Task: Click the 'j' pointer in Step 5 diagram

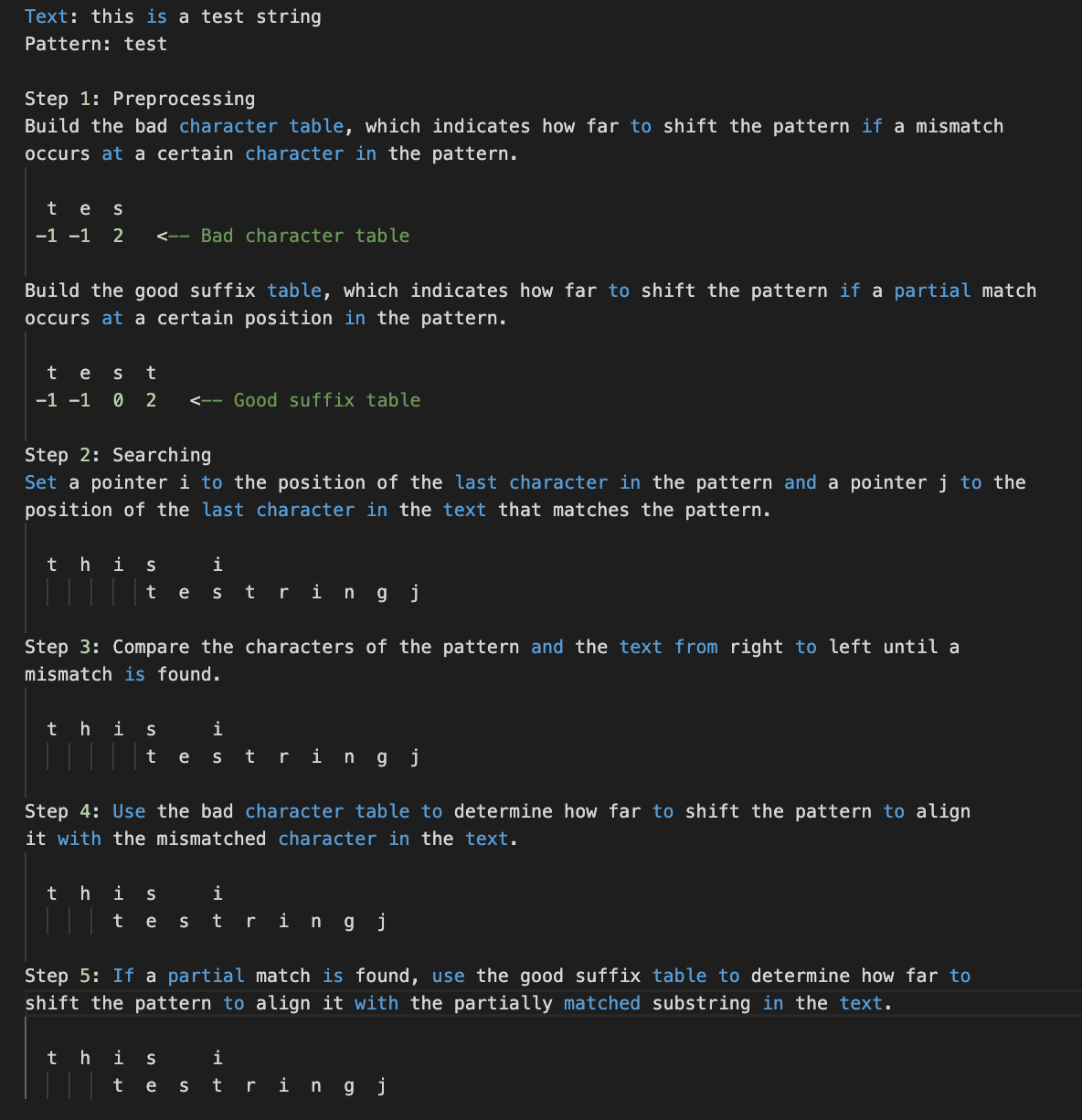Action: click(x=382, y=1085)
